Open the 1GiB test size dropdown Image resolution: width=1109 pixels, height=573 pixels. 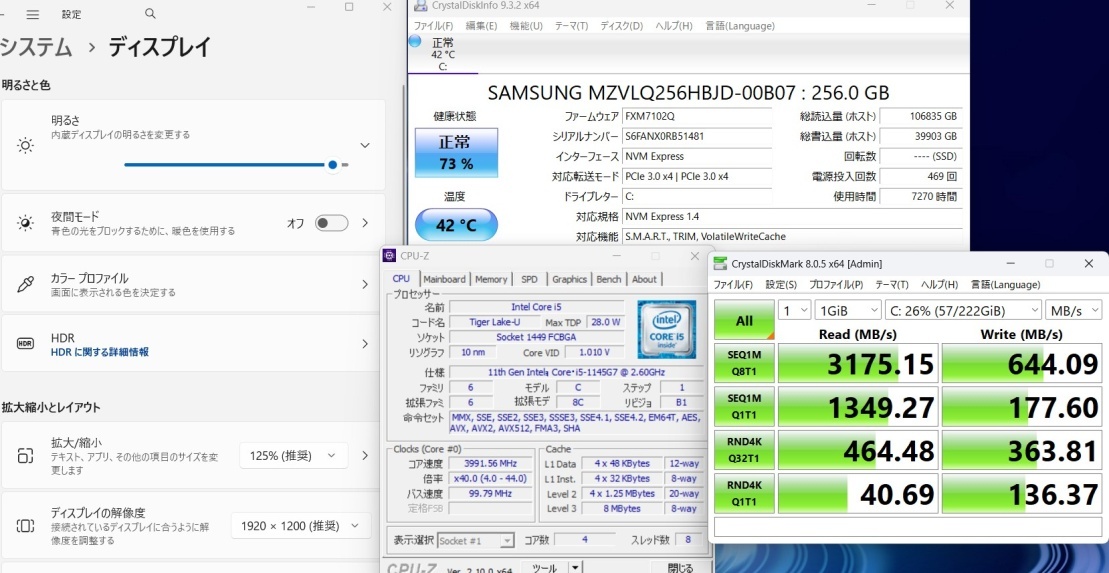click(x=848, y=310)
